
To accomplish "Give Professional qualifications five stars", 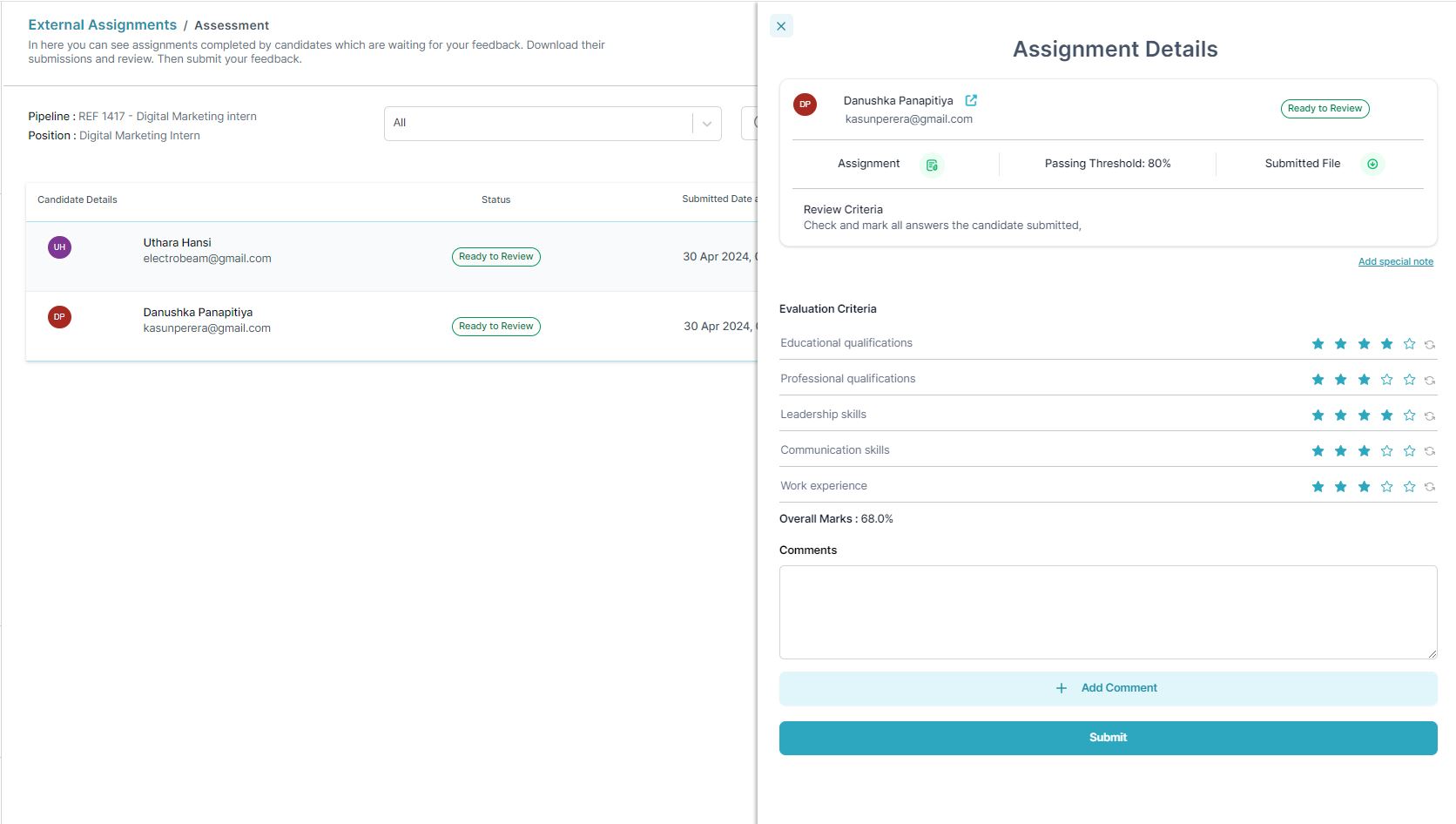I will (x=1410, y=380).
